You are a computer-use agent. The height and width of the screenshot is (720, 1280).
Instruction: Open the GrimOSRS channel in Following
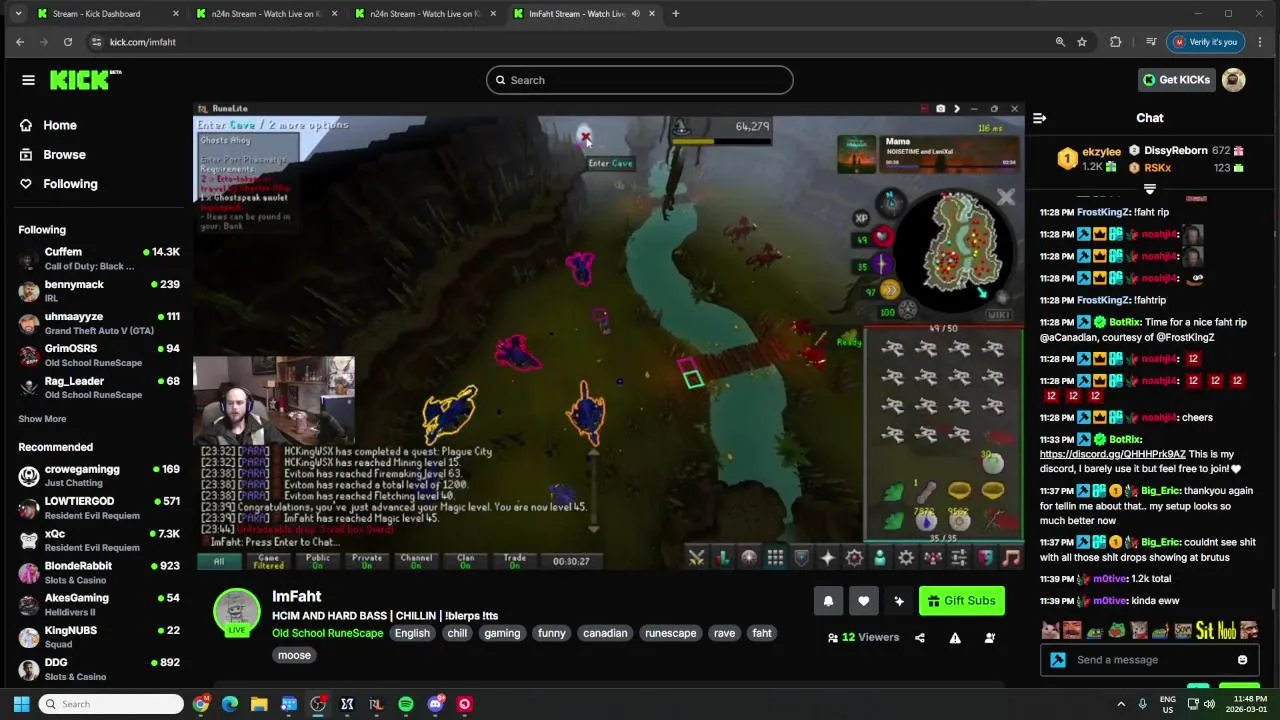tap(99, 355)
